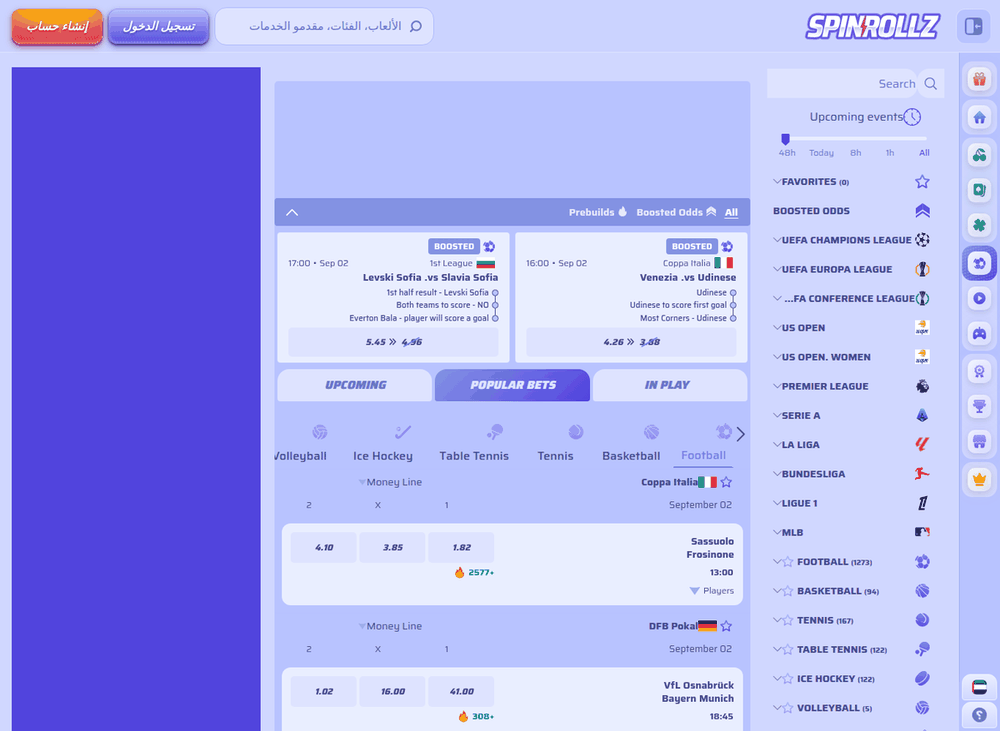Click the sports Search input field

tap(842, 84)
